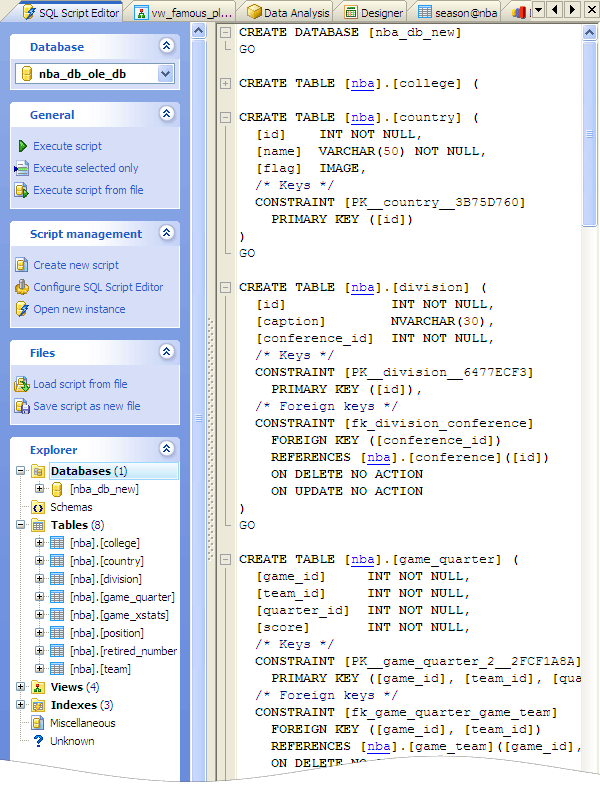The image size is (600, 789).
Task: Click the Miscellaneous icon in Explorer
Action: point(38,723)
